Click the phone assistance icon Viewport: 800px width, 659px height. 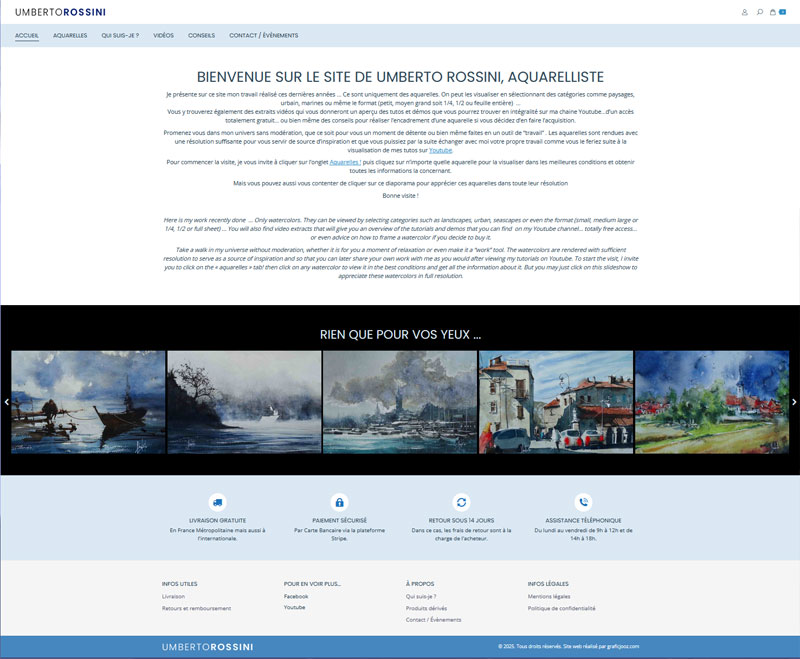[x=584, y=502]
